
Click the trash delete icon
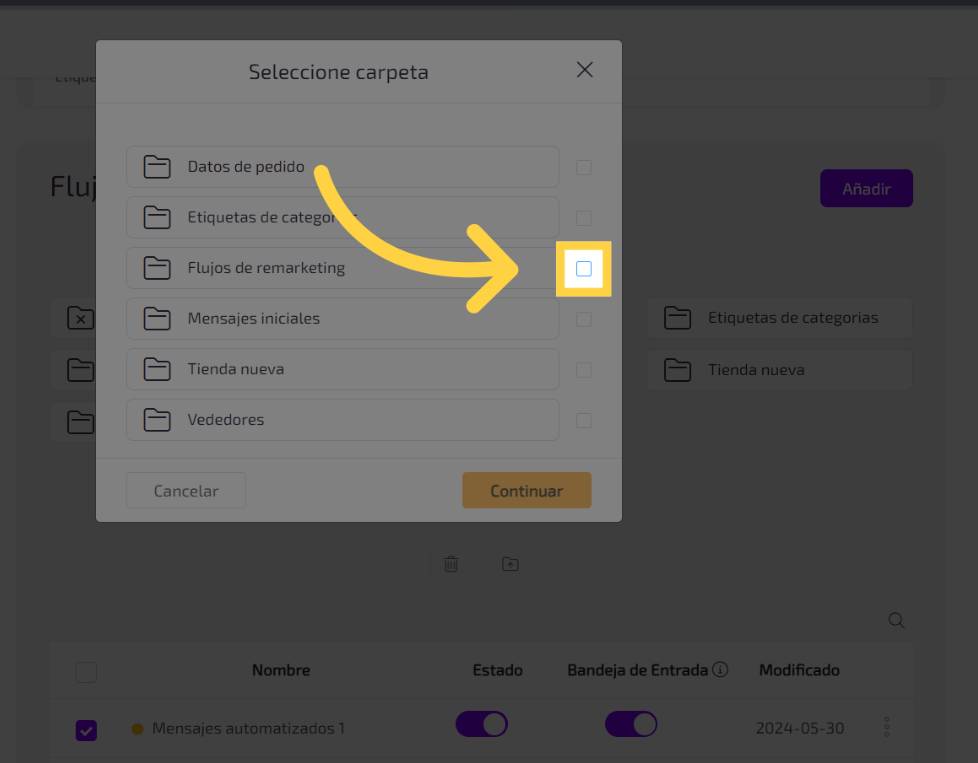451,564
